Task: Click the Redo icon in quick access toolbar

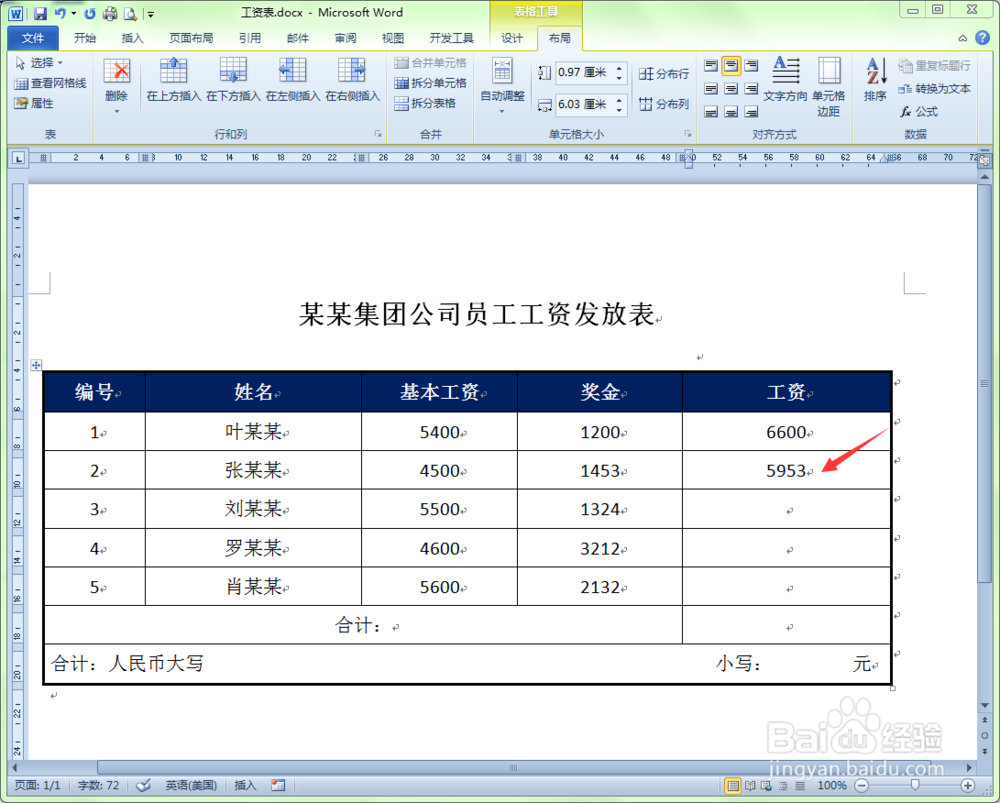Action: pyautogui.click(x=89, y=13)
